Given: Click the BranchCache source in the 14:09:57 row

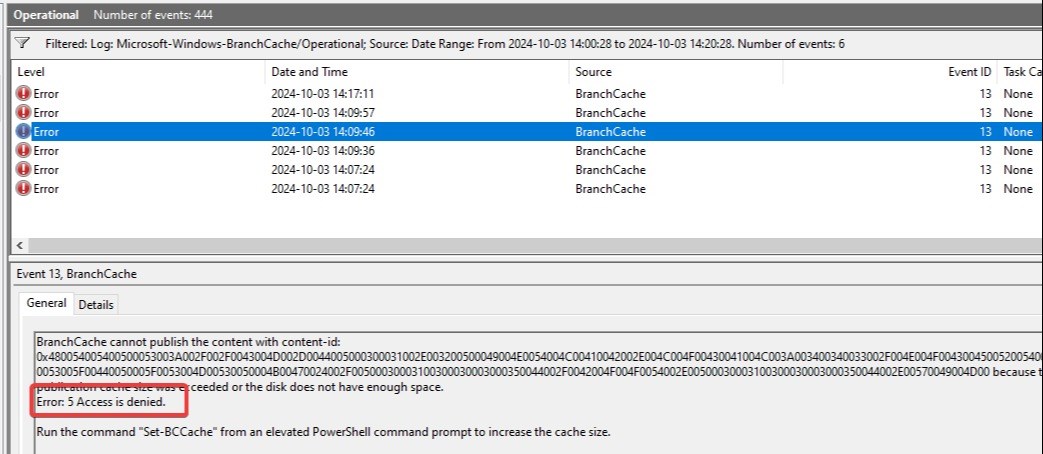Looking at the screenshot, I should point(610,112).
